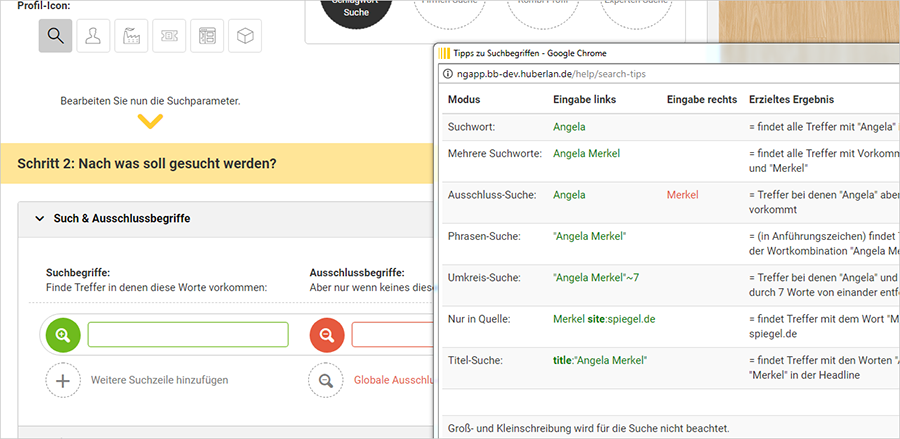Focus the red exclusion term input field

(392, 334)
